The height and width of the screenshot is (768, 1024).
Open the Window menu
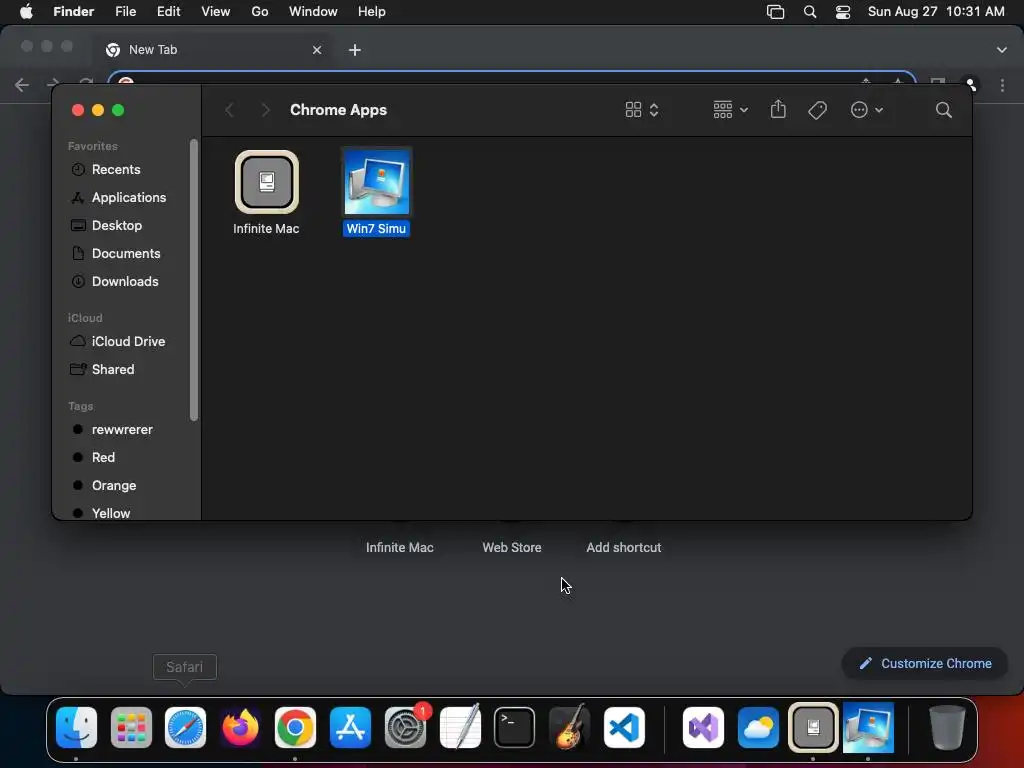click(313, 12)
